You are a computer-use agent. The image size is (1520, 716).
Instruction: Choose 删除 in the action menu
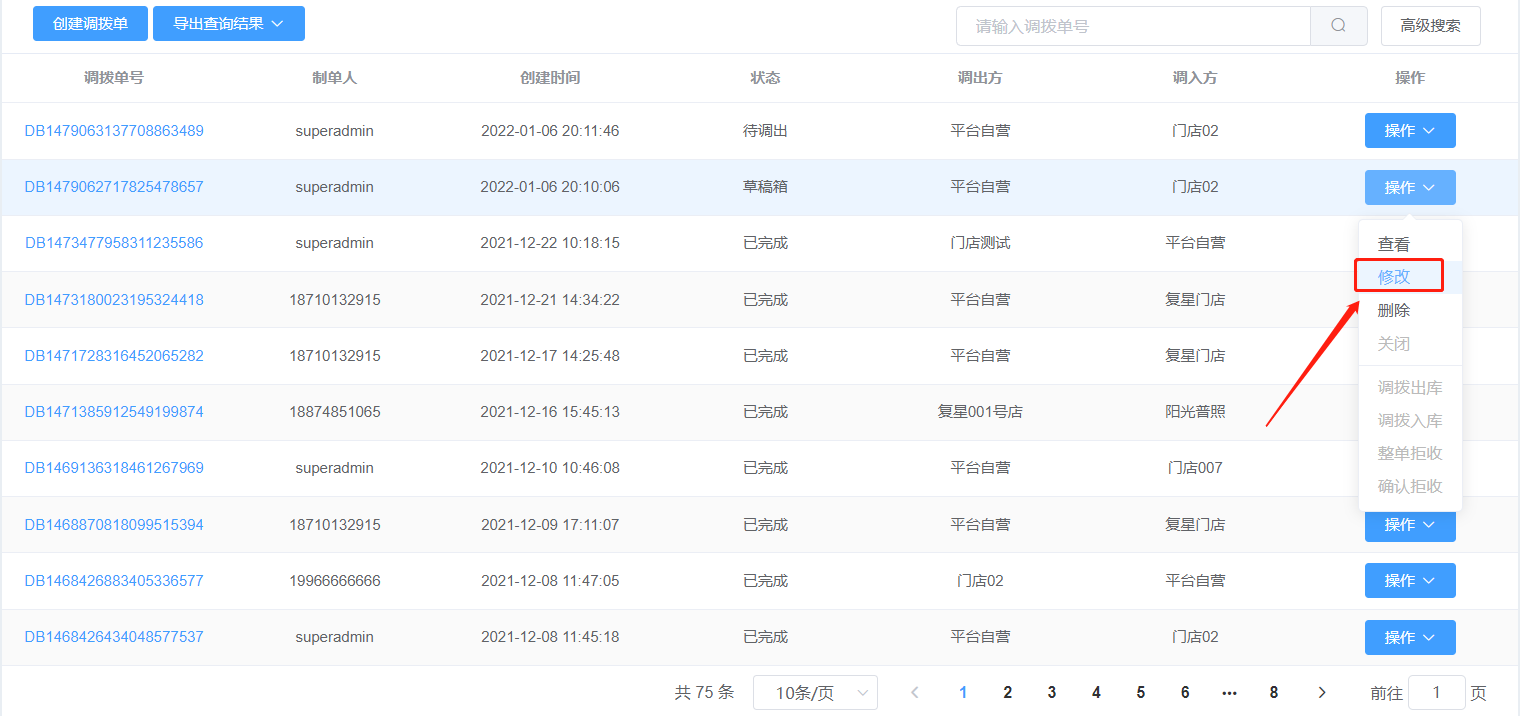click(1410, 311)
